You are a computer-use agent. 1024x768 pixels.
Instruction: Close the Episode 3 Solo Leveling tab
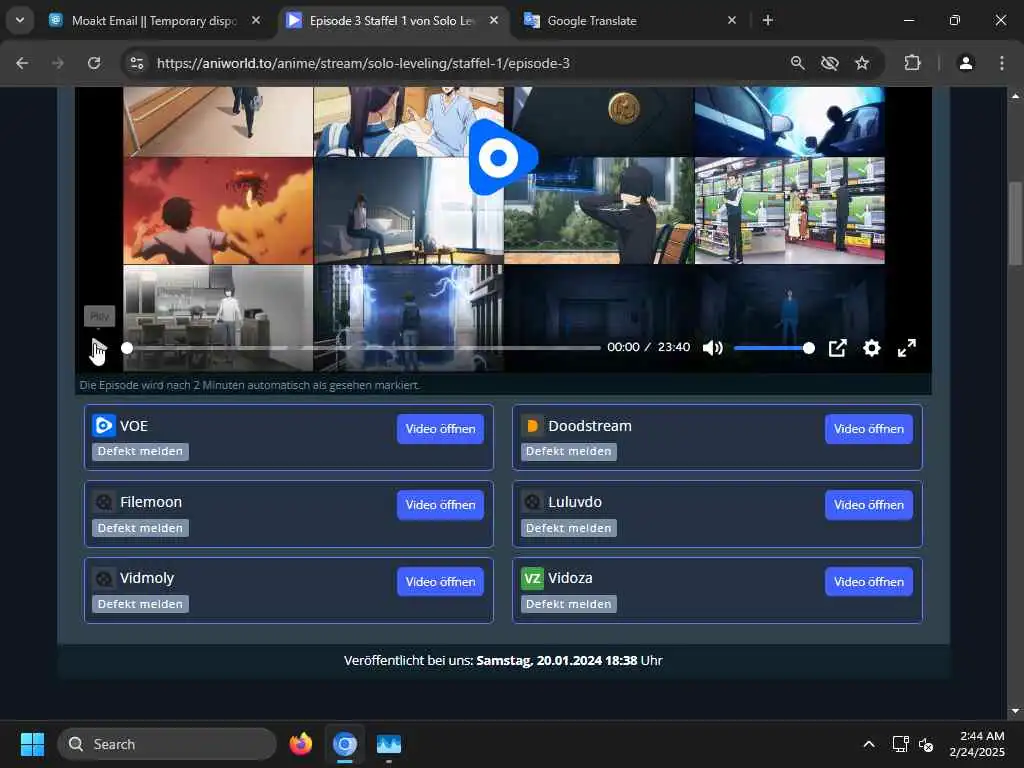click(x=494, y=20)
